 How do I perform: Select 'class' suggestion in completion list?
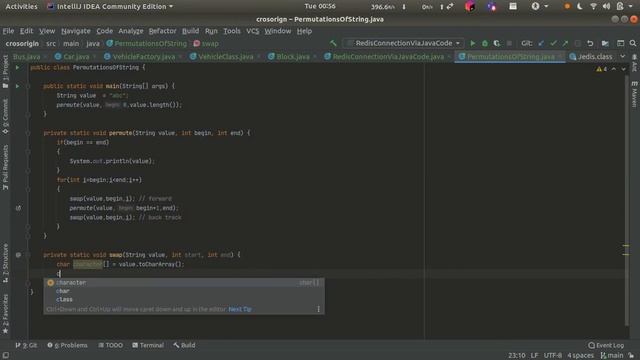(184, 300)
